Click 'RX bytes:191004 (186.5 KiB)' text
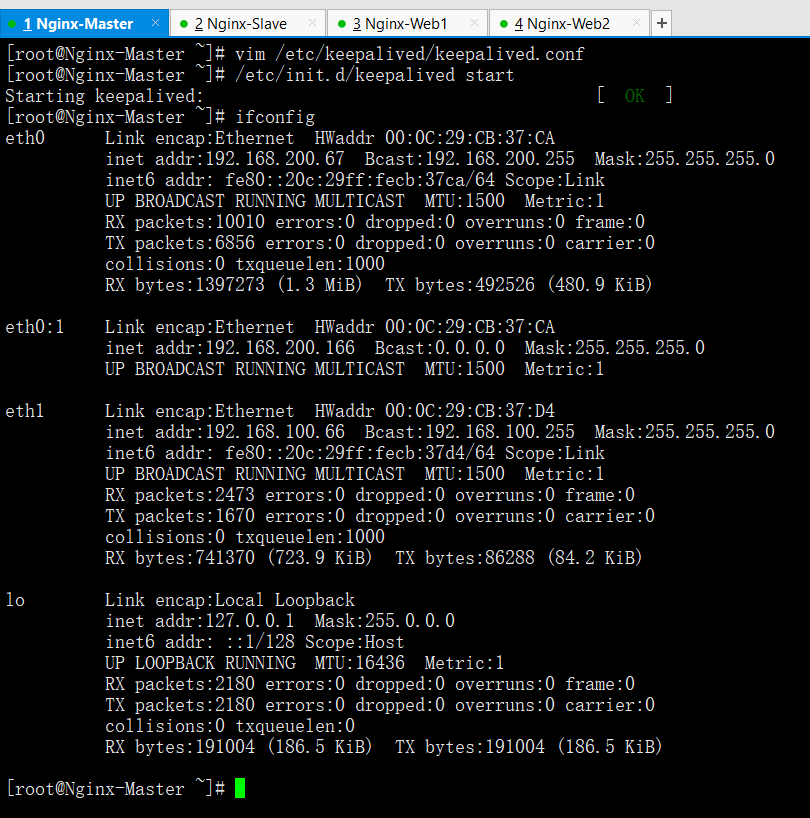 [x=239, y=747]
